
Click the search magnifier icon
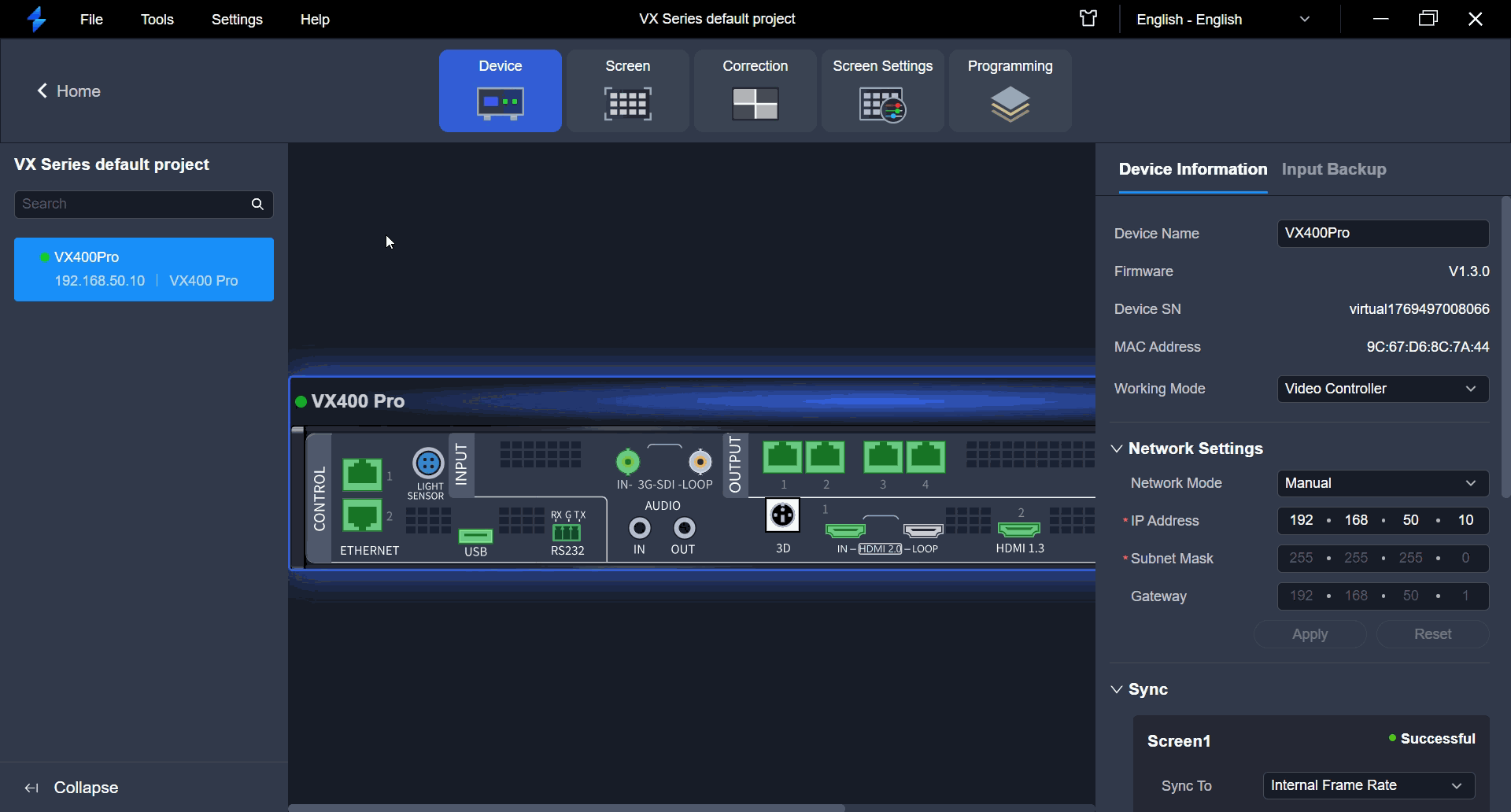[257, 204]
